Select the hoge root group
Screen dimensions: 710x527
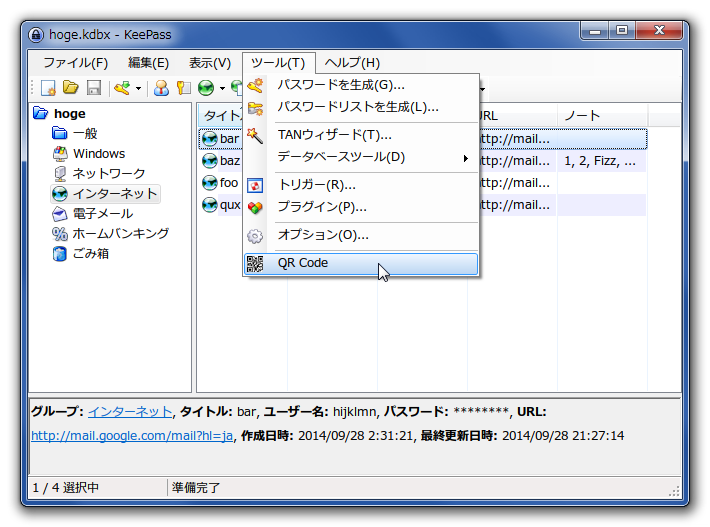[x=69, y=114]
